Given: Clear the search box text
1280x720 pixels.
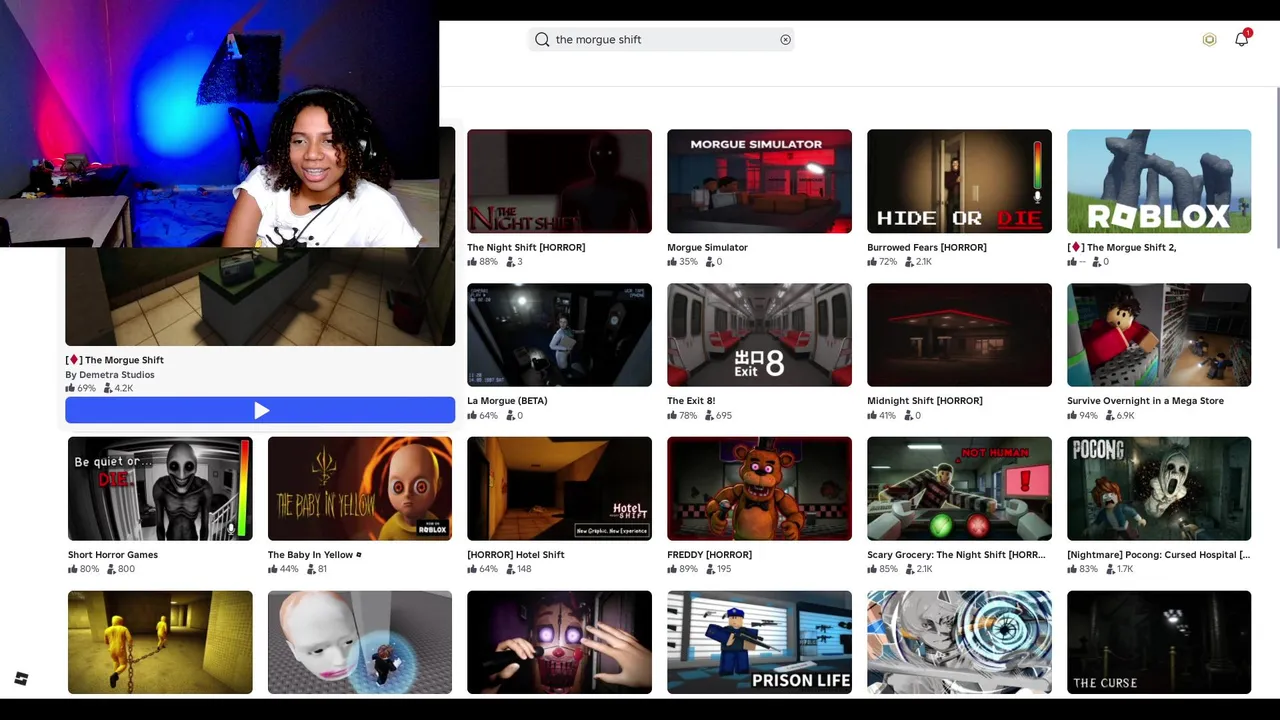Looking at the screenshot, I should coord(785,40).
